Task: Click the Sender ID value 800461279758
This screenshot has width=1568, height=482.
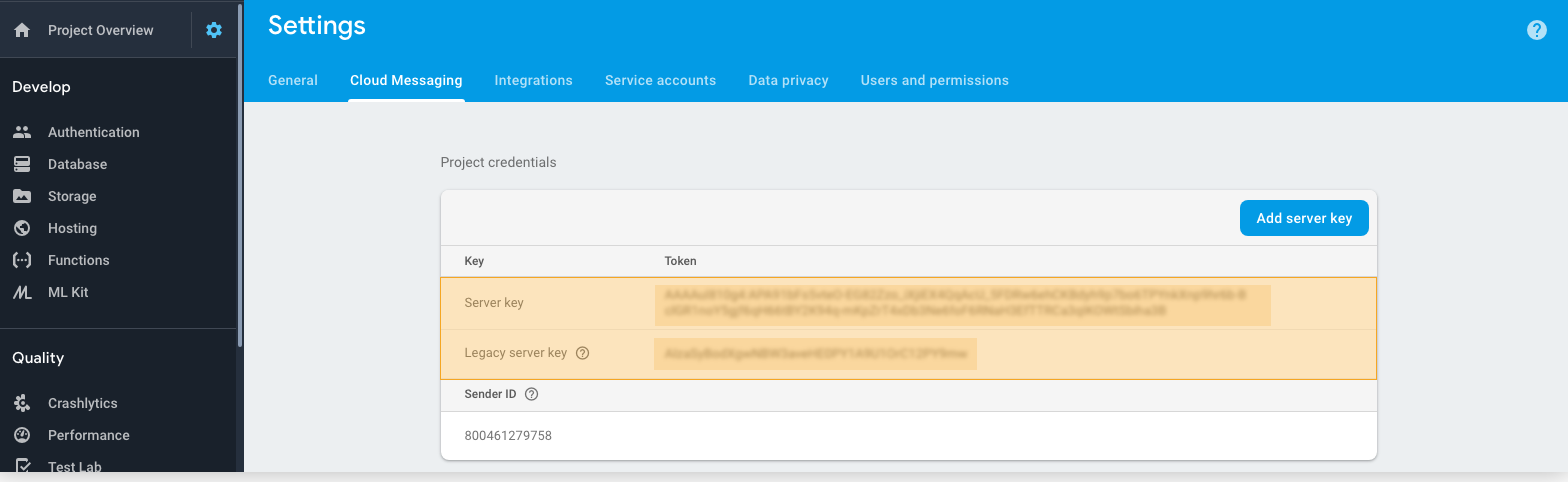Action: [x=508, y=436]
